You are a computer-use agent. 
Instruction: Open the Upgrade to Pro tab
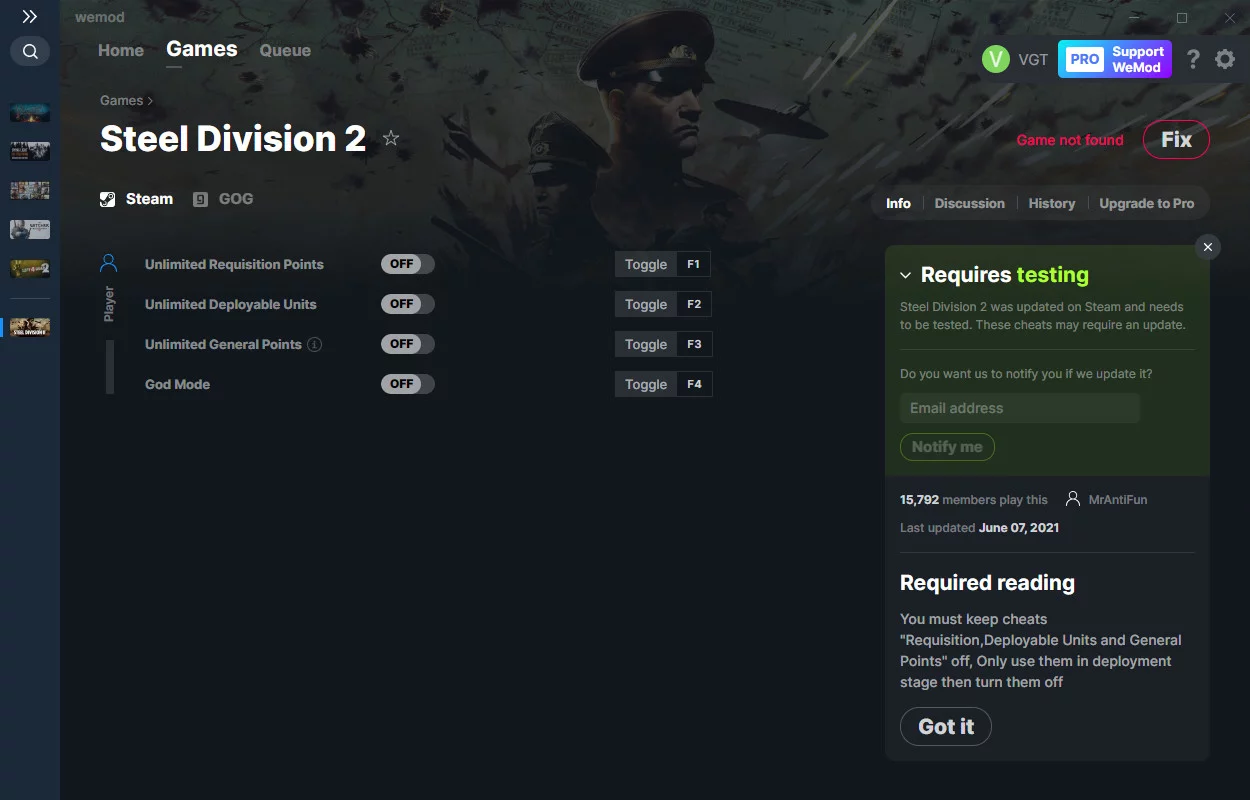(x=1147, y=203)
